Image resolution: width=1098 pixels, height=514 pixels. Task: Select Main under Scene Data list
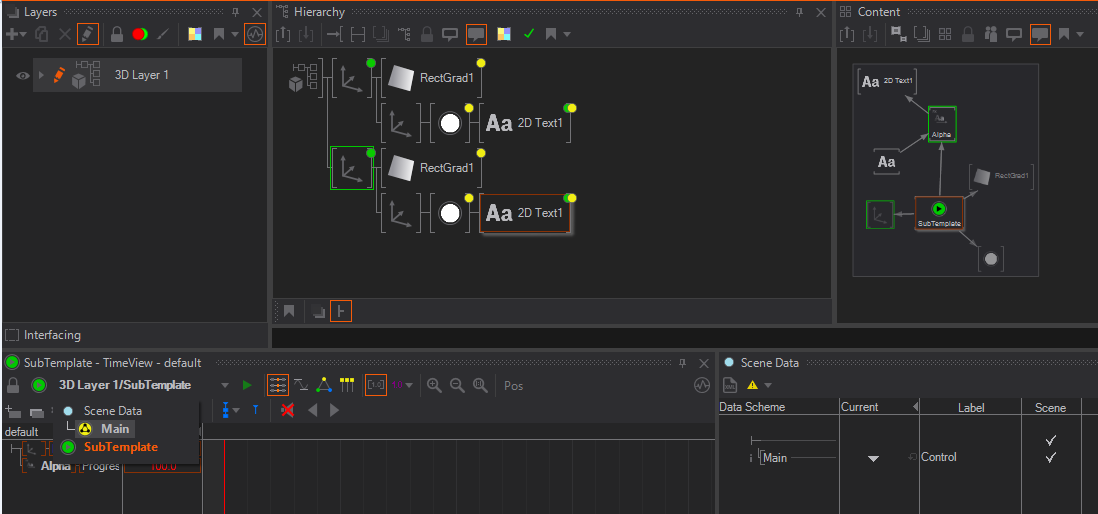pos(115,429)
